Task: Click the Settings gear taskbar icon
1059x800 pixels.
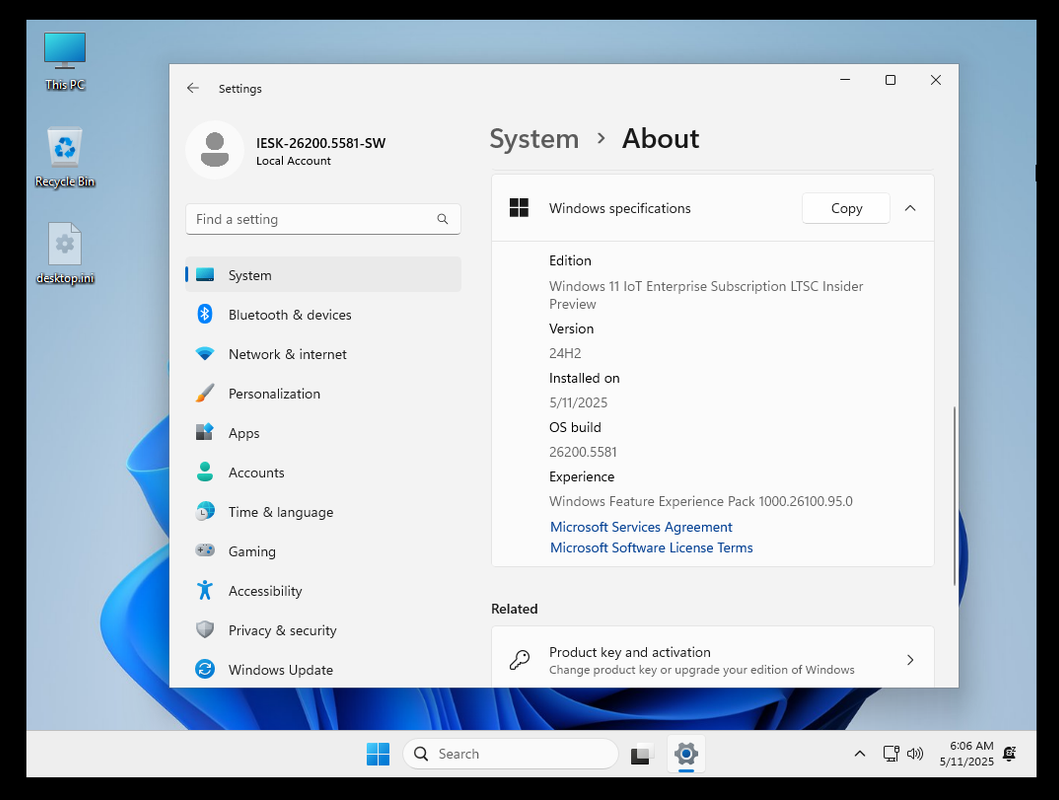Action: [686, 753]
